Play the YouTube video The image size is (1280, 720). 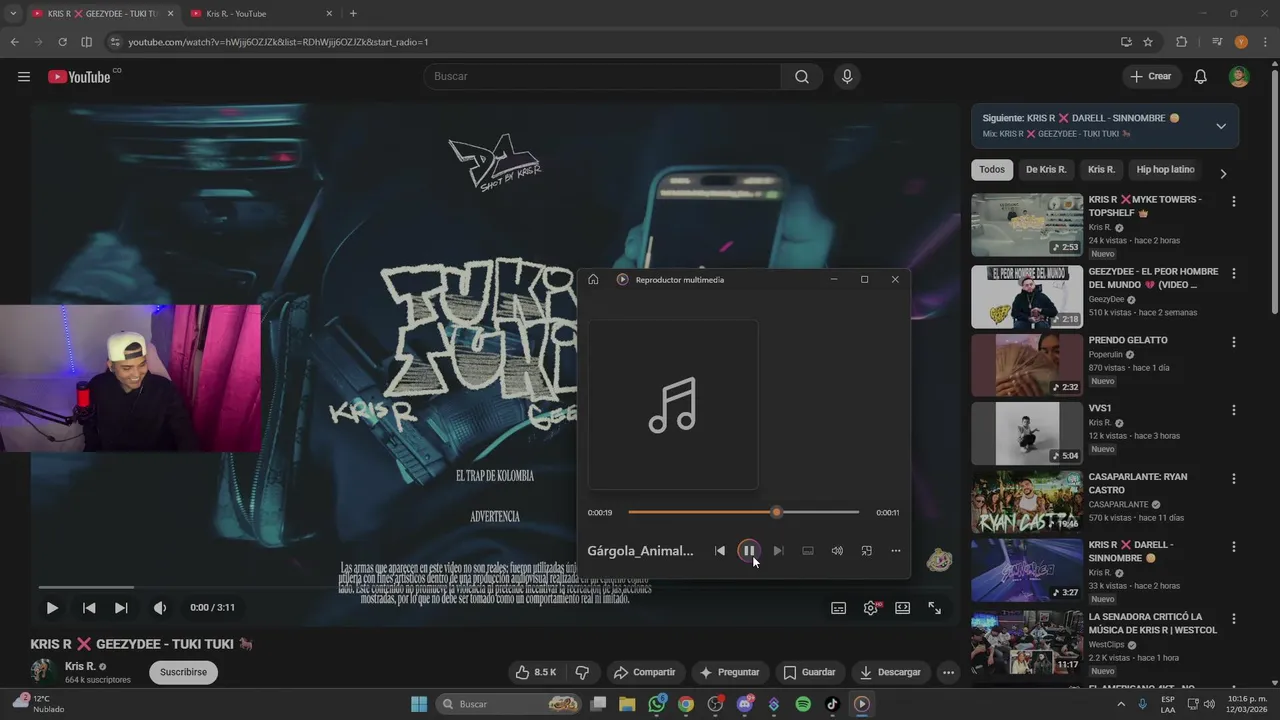point(52,607)
